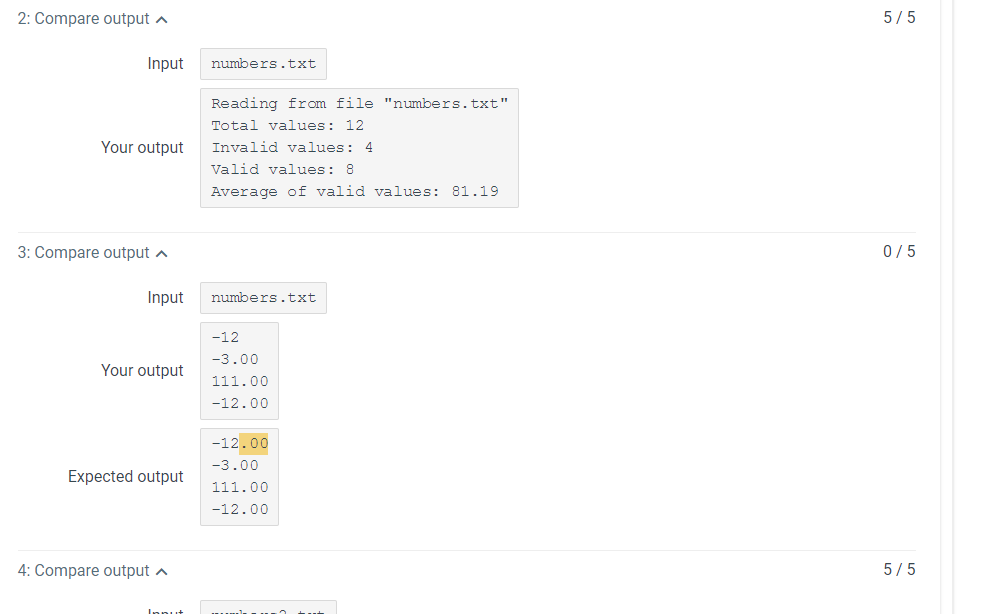The image size is (997, 614).
Task: Click the Invalid values: 4 output line
Action: (x=292, y=147)
